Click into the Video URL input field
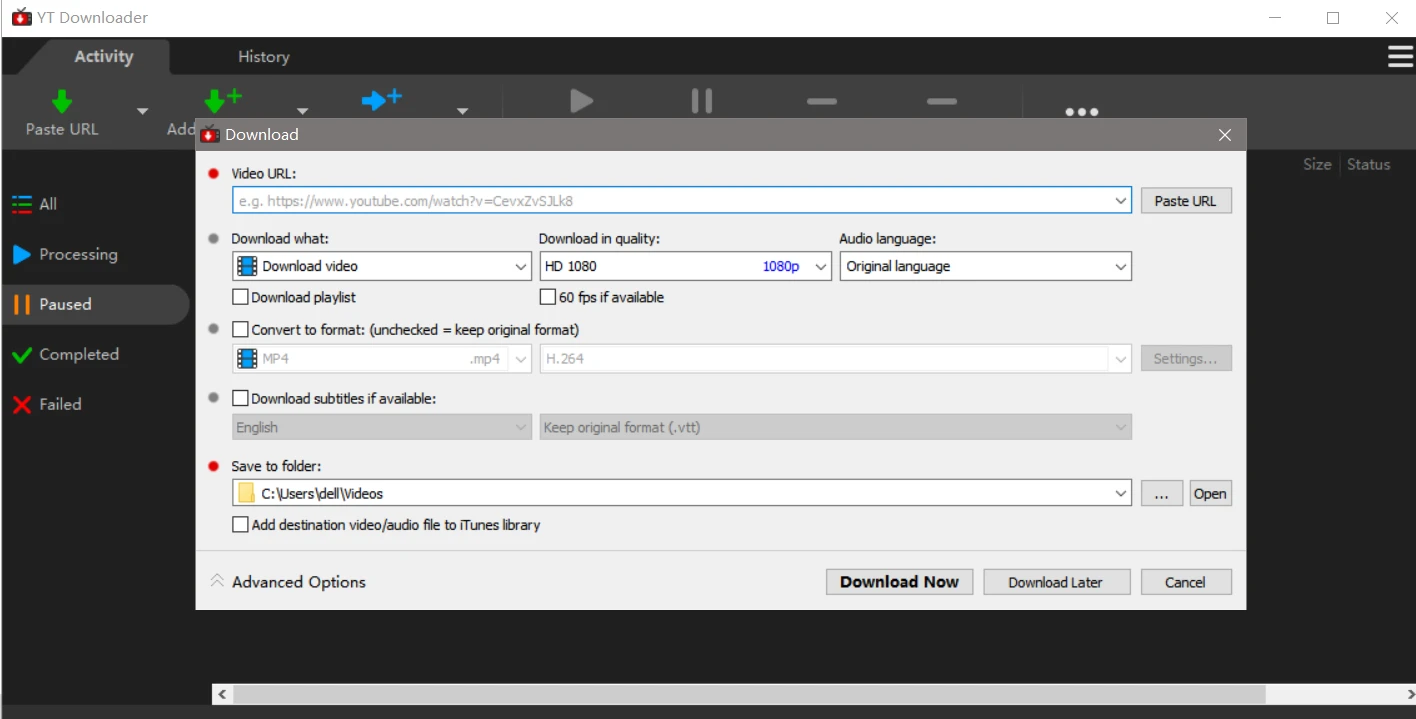The image size is (1416, 719). tap(670, 201)
